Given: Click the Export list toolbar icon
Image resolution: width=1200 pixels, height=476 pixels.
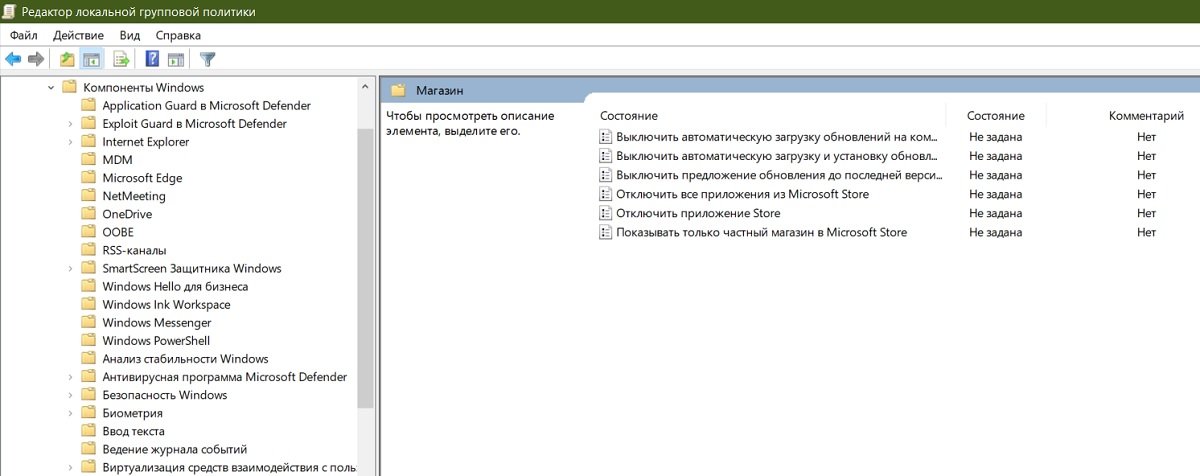Looking at the screenshot, I should point(121,59).
